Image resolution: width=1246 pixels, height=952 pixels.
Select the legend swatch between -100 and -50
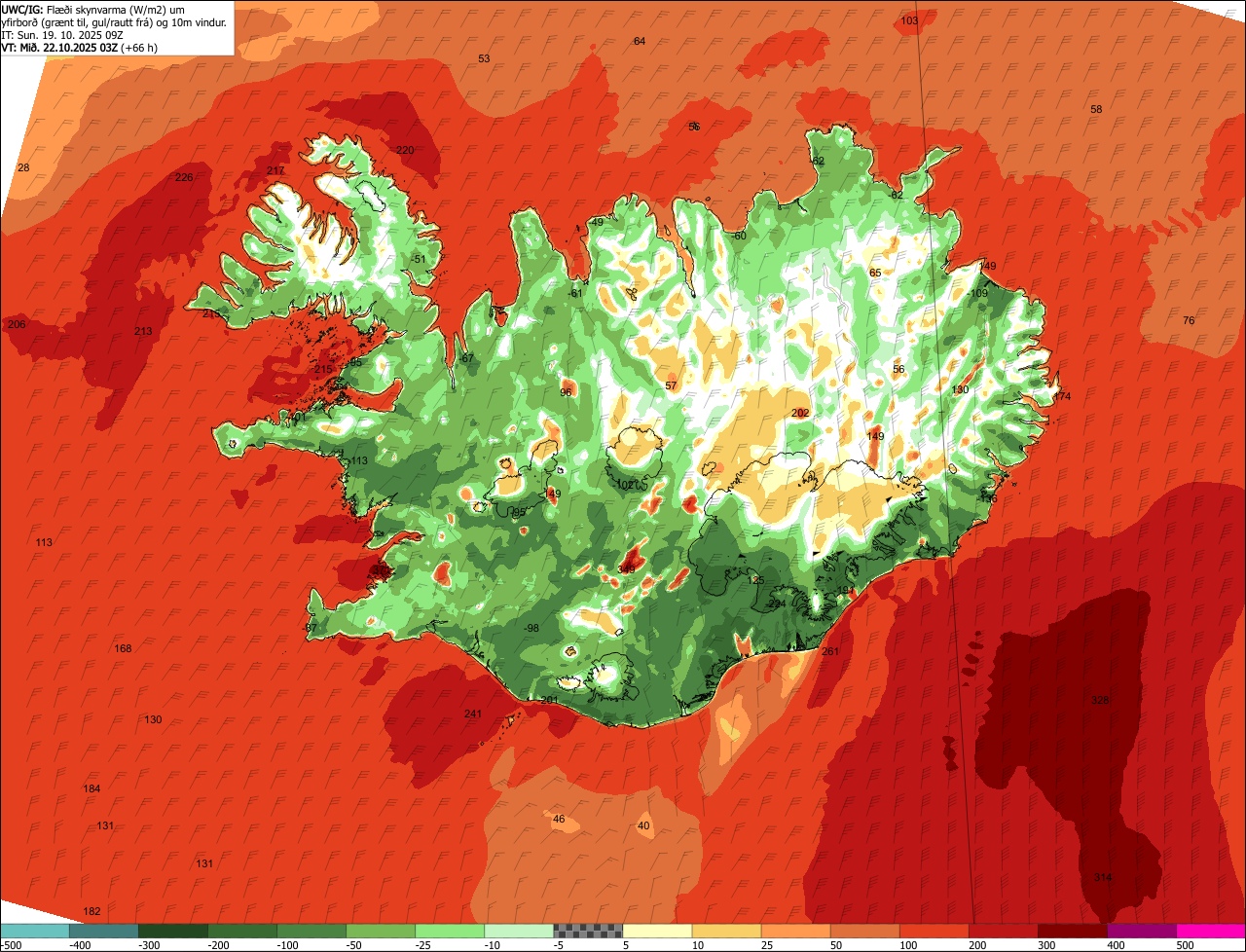click(x=311, y=930)
